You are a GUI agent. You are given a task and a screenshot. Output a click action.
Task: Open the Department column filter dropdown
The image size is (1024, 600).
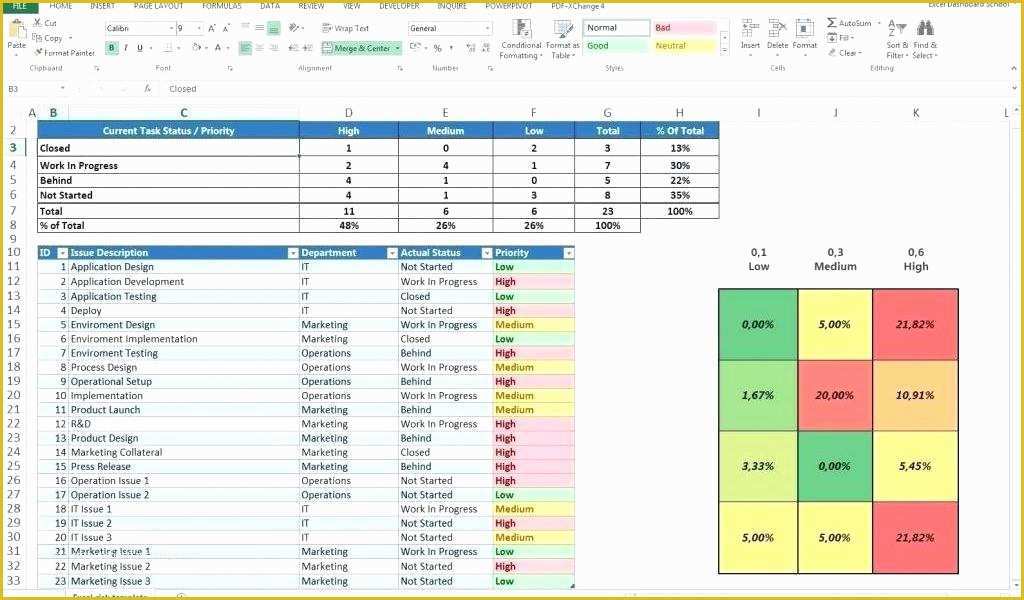tap(391, 252)
